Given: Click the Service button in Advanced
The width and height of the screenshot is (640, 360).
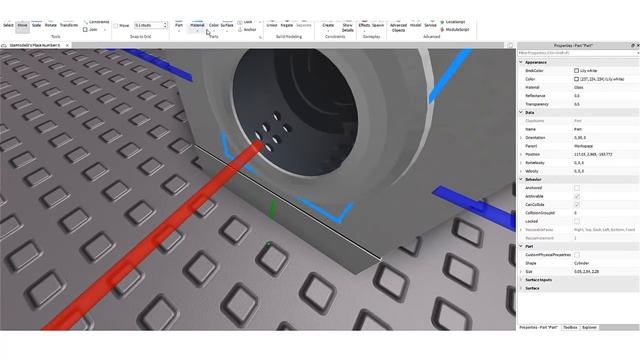Looking at the screenshot, I should point(430,25).
